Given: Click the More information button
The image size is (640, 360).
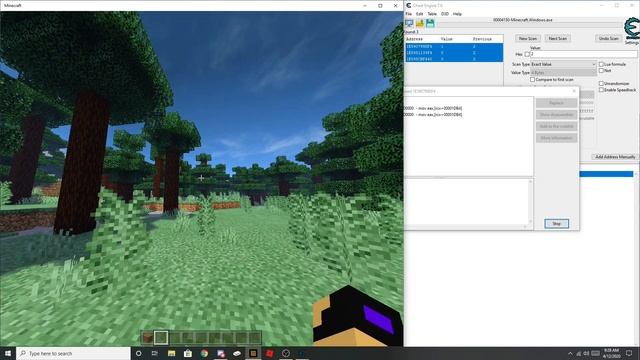Looking at the screenshot, I should coord(556,138).
